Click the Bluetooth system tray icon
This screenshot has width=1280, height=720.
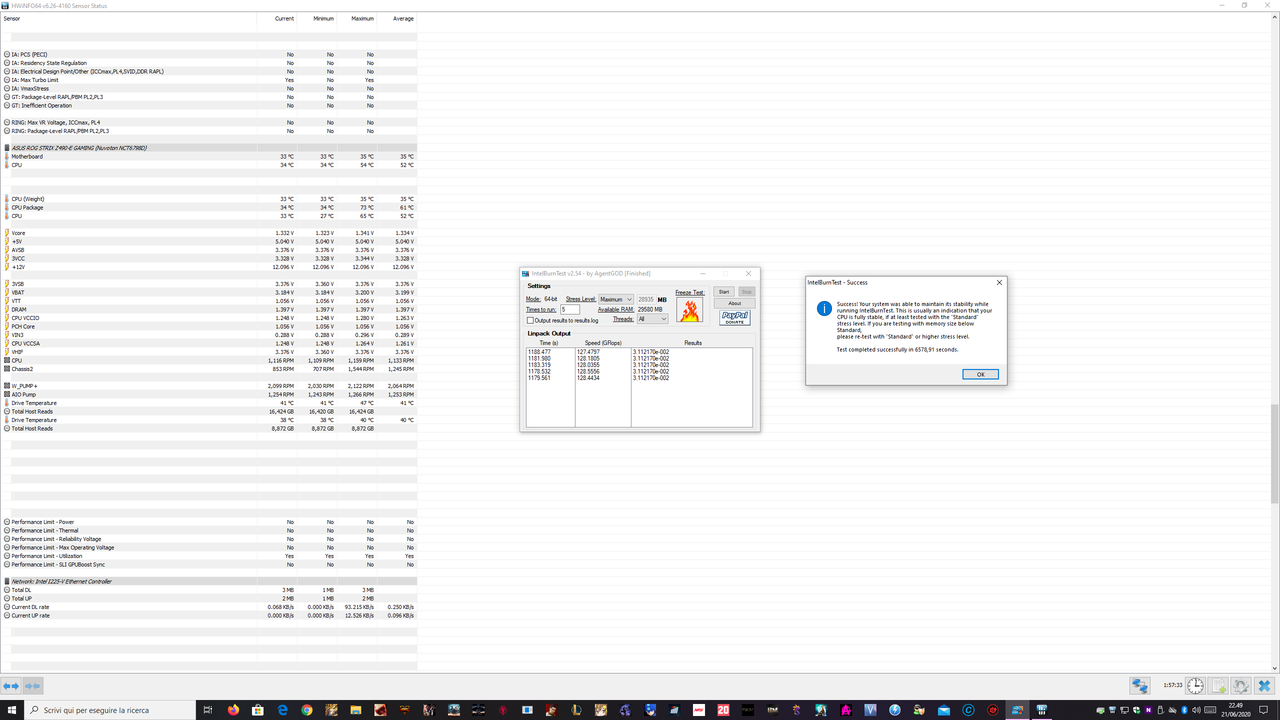coord(1184,710)
